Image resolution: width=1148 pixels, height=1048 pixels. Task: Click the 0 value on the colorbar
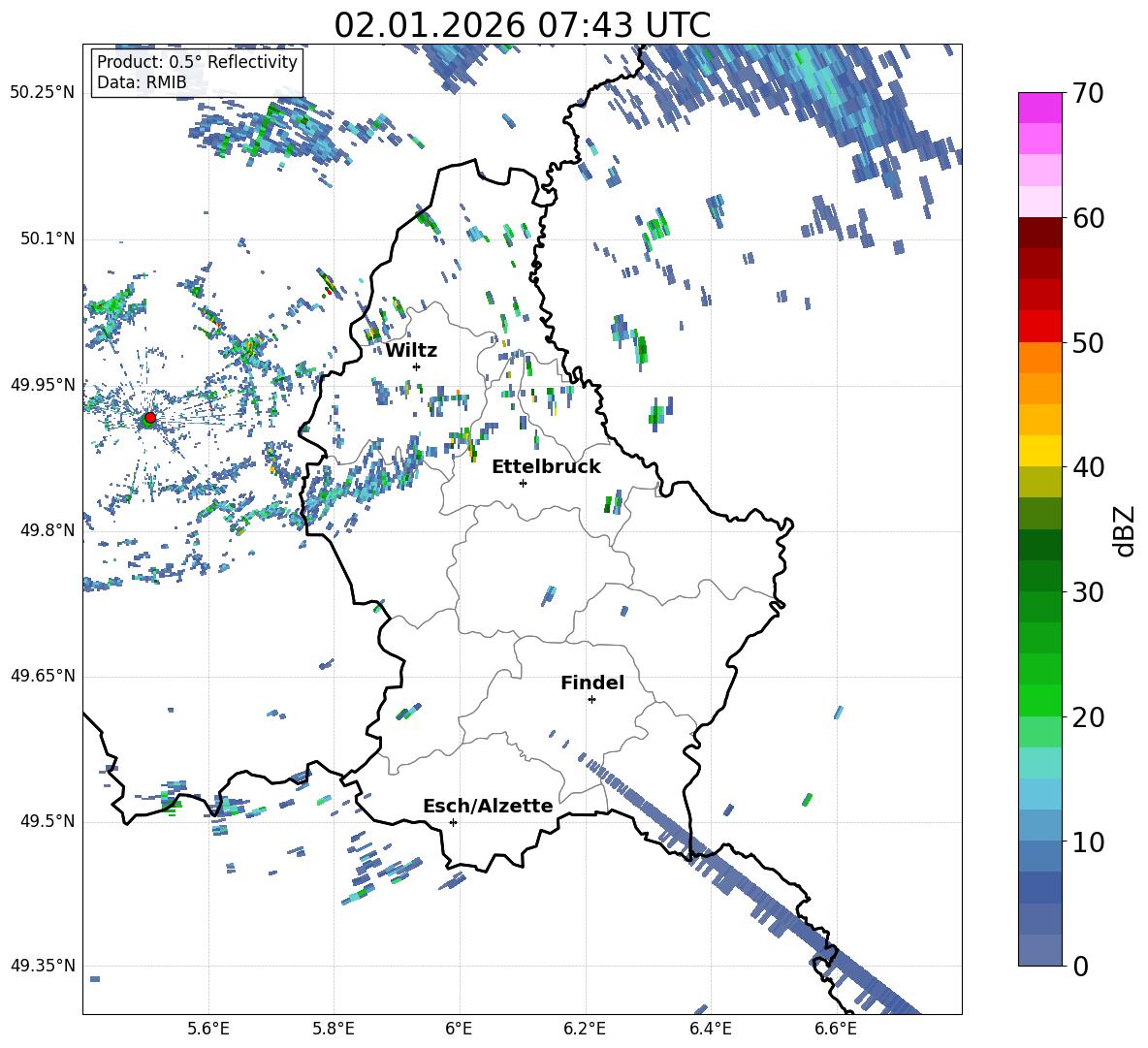[x=1080, y=966]
